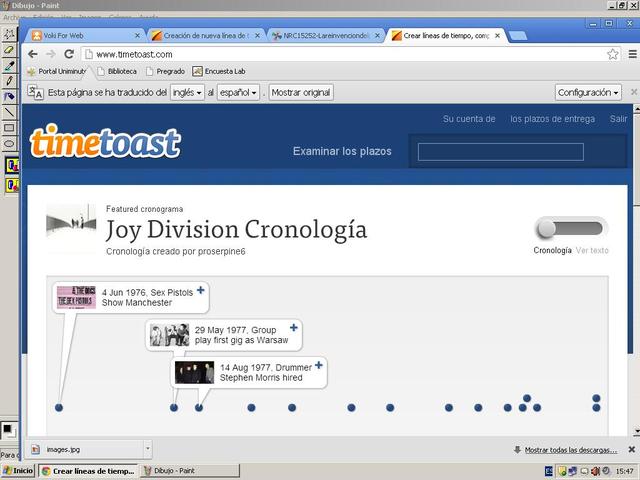Expand the Sex Pistols Show event plus icon
Screen dimensions: 640x480
pyautogui.click(x=200, y=290)
